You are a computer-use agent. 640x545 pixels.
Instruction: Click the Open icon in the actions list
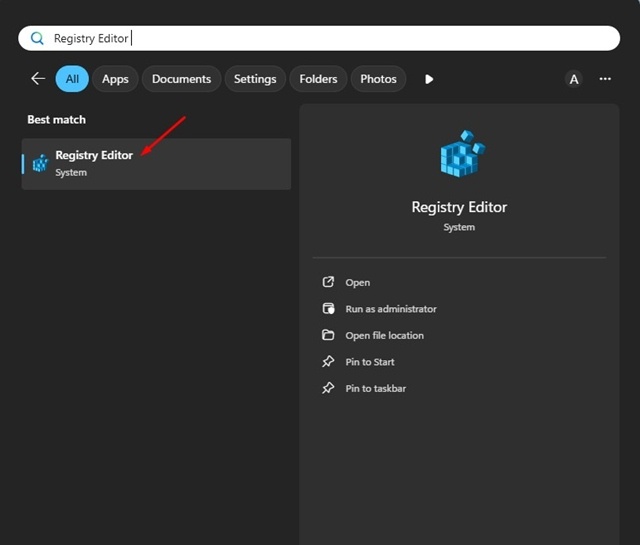coord(328,282)
